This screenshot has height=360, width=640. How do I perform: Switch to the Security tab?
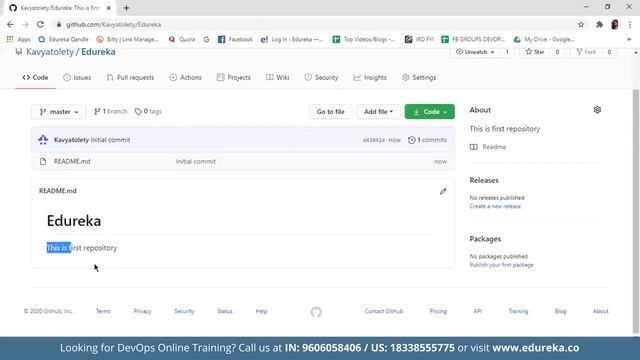click(x=321, y=77)
